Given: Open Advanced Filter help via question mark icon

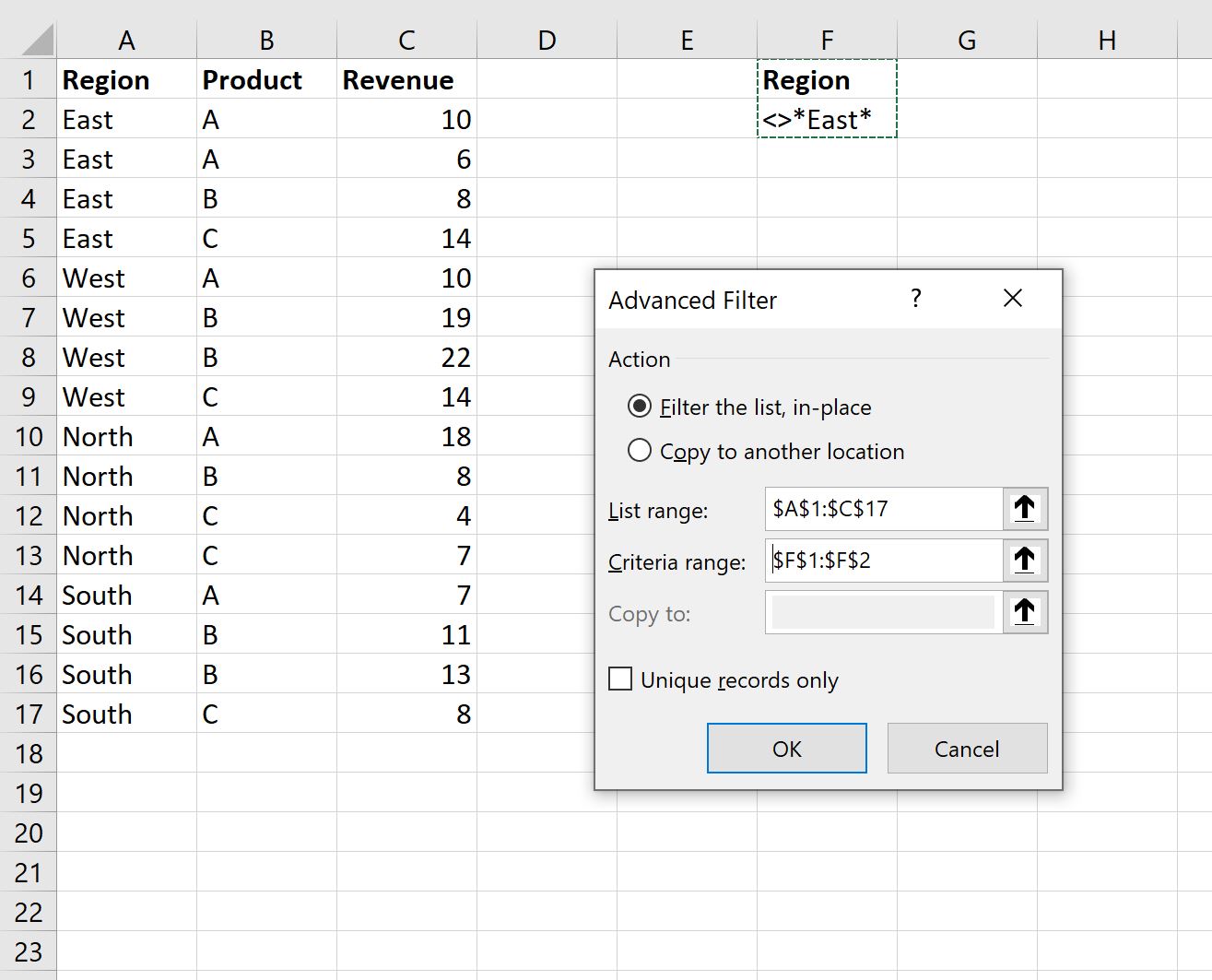Looking at the screenshot, I should point(914,298).
